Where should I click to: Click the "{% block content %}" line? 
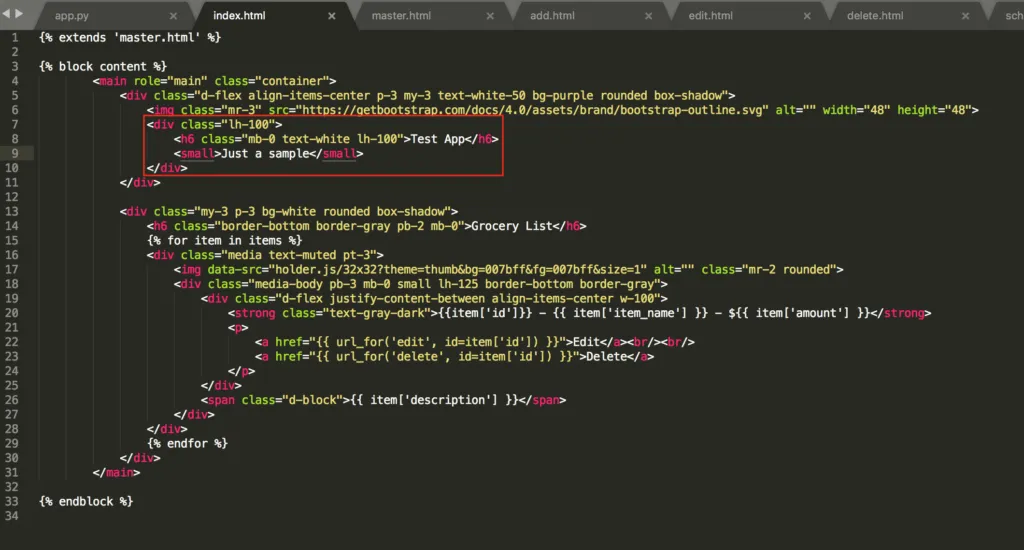pos(103,67)
